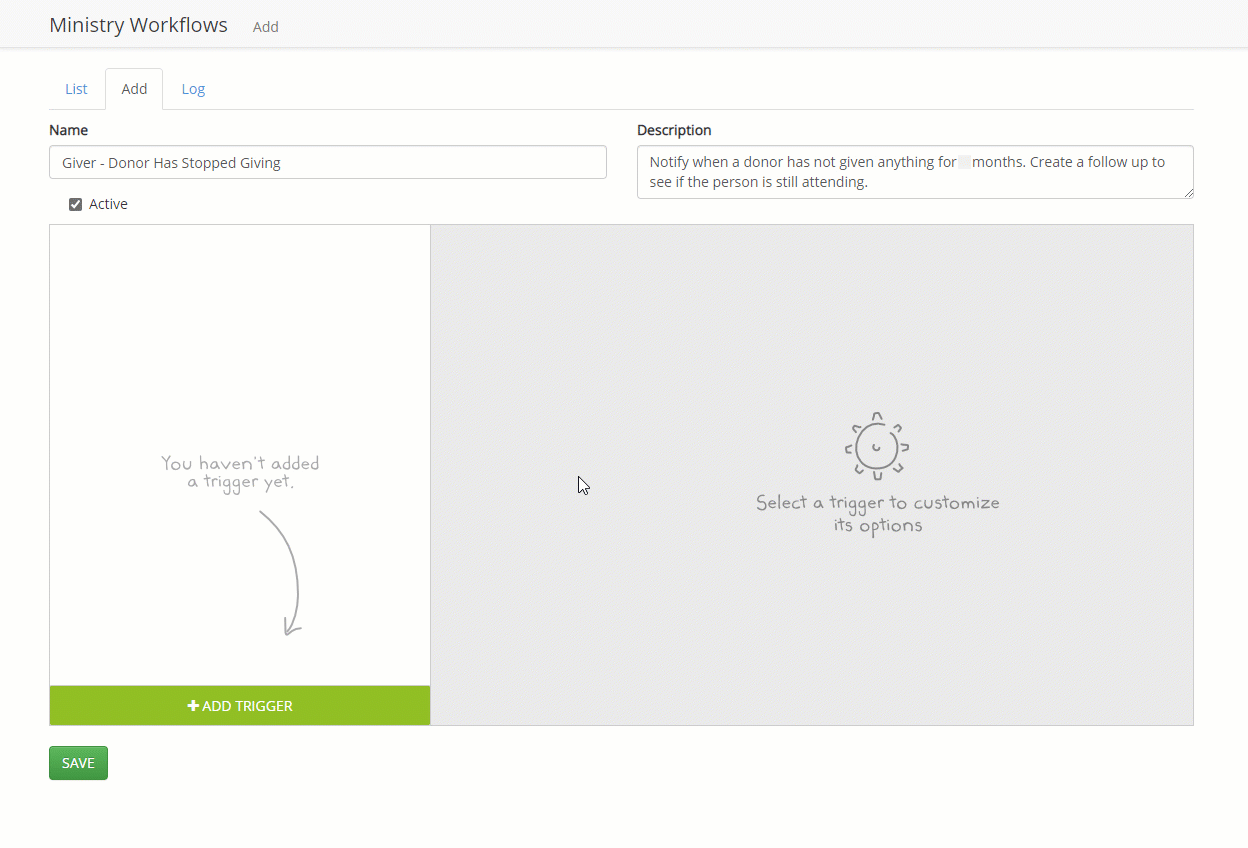
Task: Click the Active checkbox label text
Action: click(108, 204)
